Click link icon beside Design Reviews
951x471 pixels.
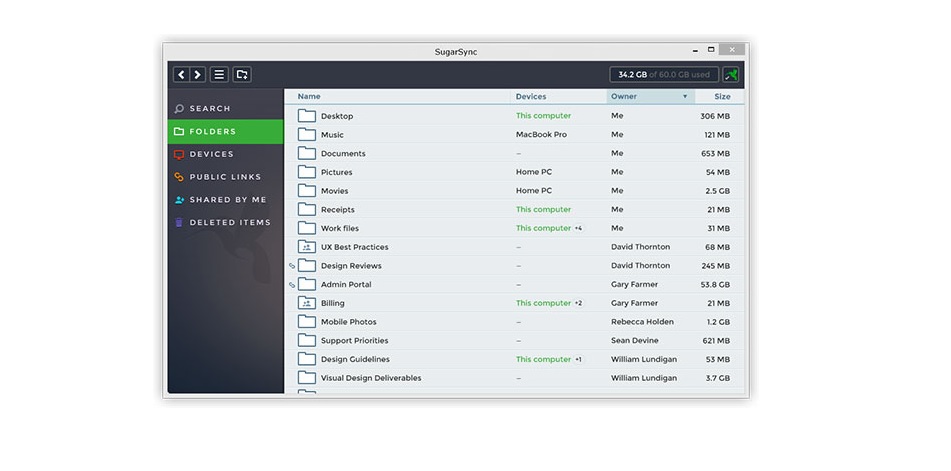(292, 266)
